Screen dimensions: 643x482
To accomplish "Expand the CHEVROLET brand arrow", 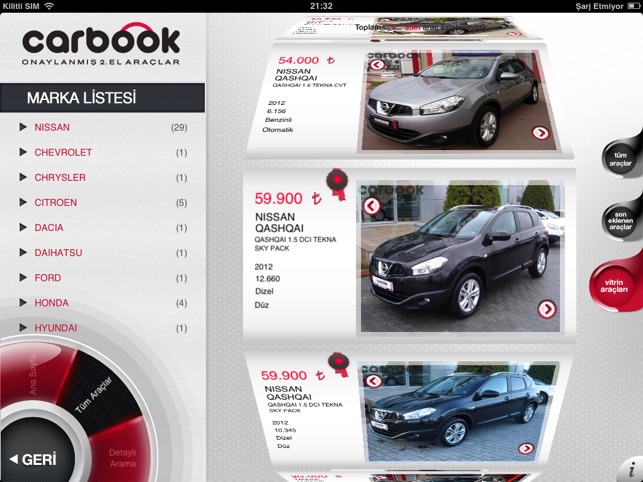I will pyautogui.click(x=23, y=152).
